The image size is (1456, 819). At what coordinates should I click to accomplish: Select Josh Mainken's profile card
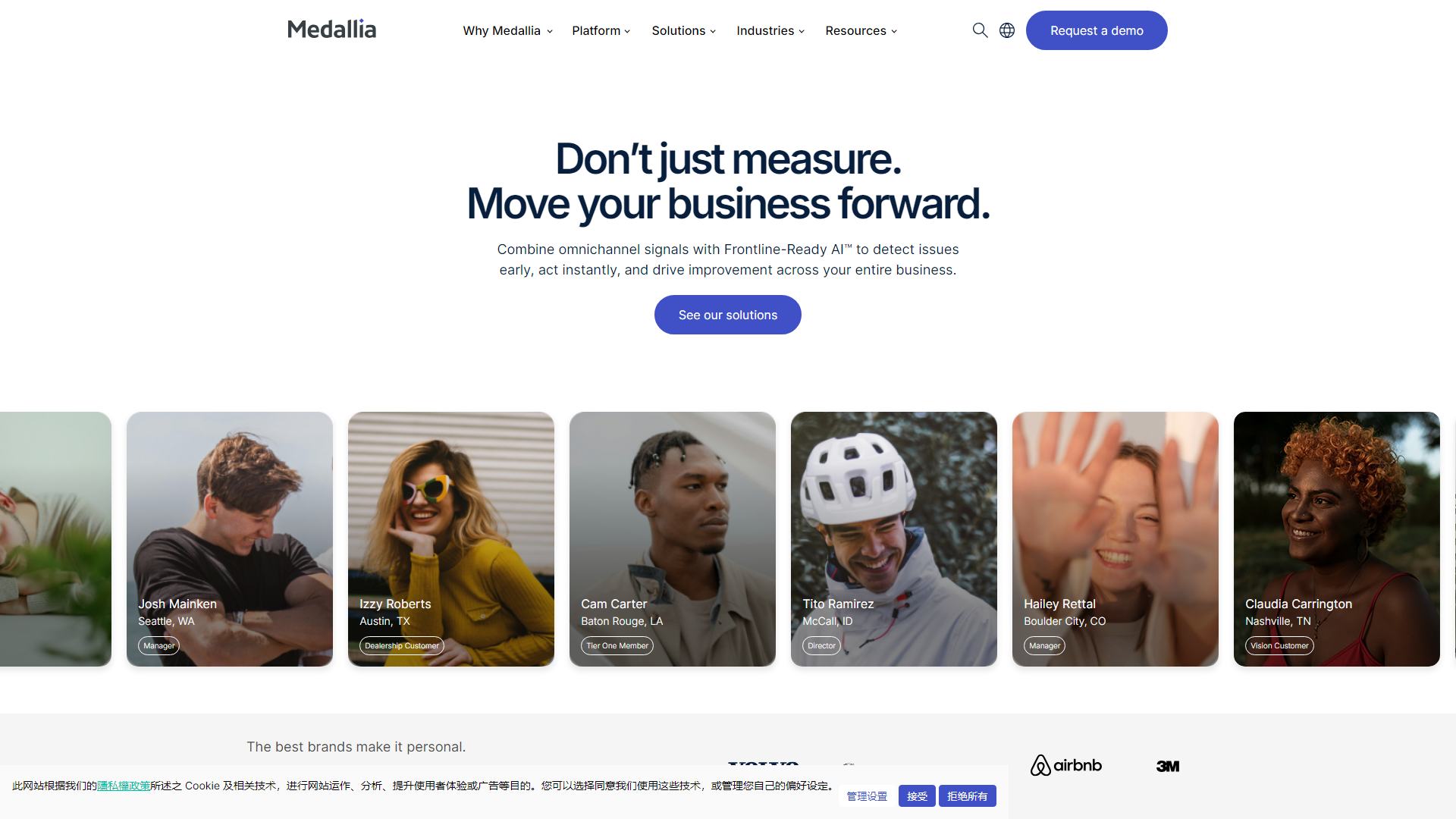click(x=230, y=539)
